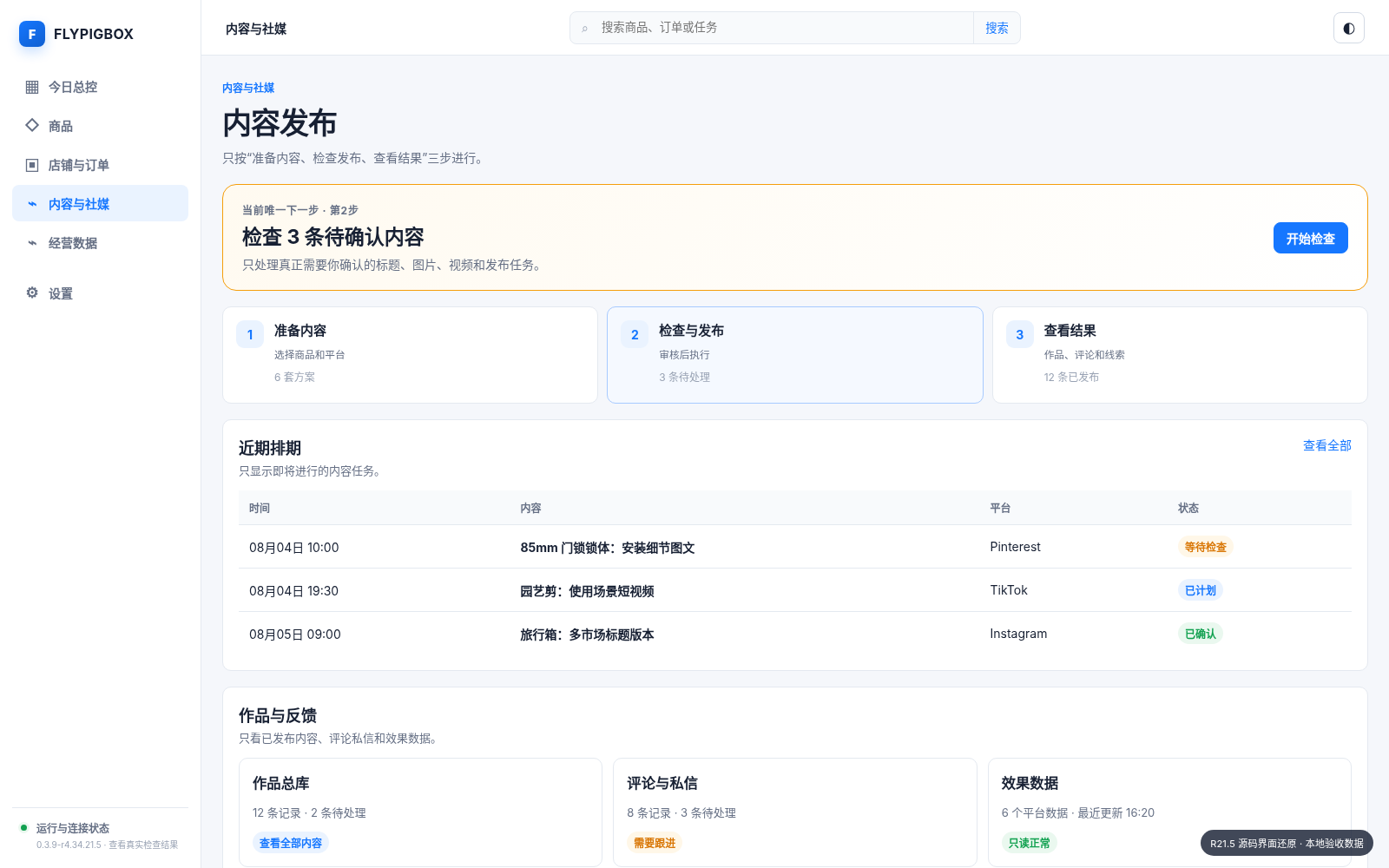Click the 店铺与订单 square icon

pyautogui.click(x=32, y=165)
